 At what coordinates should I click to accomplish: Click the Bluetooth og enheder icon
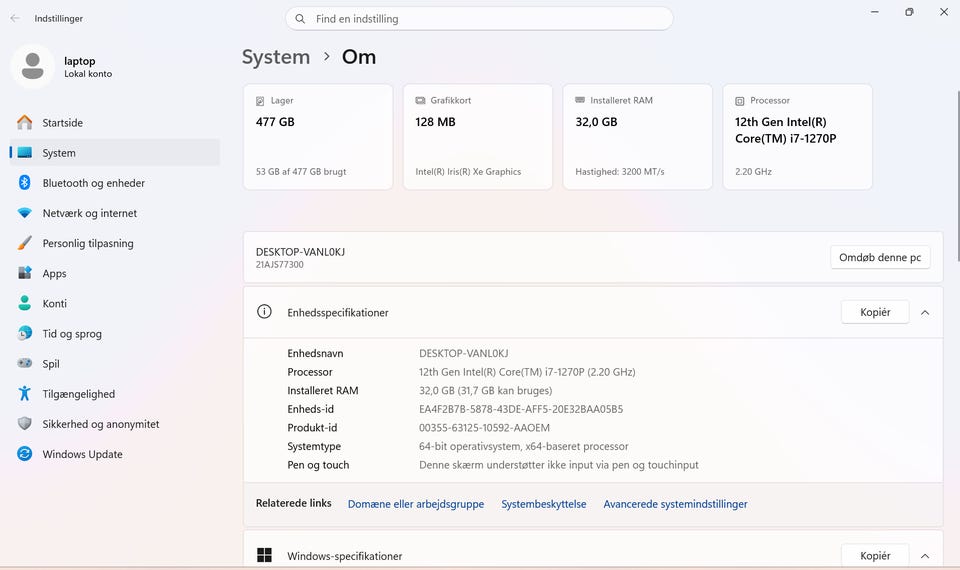(25, 183)
